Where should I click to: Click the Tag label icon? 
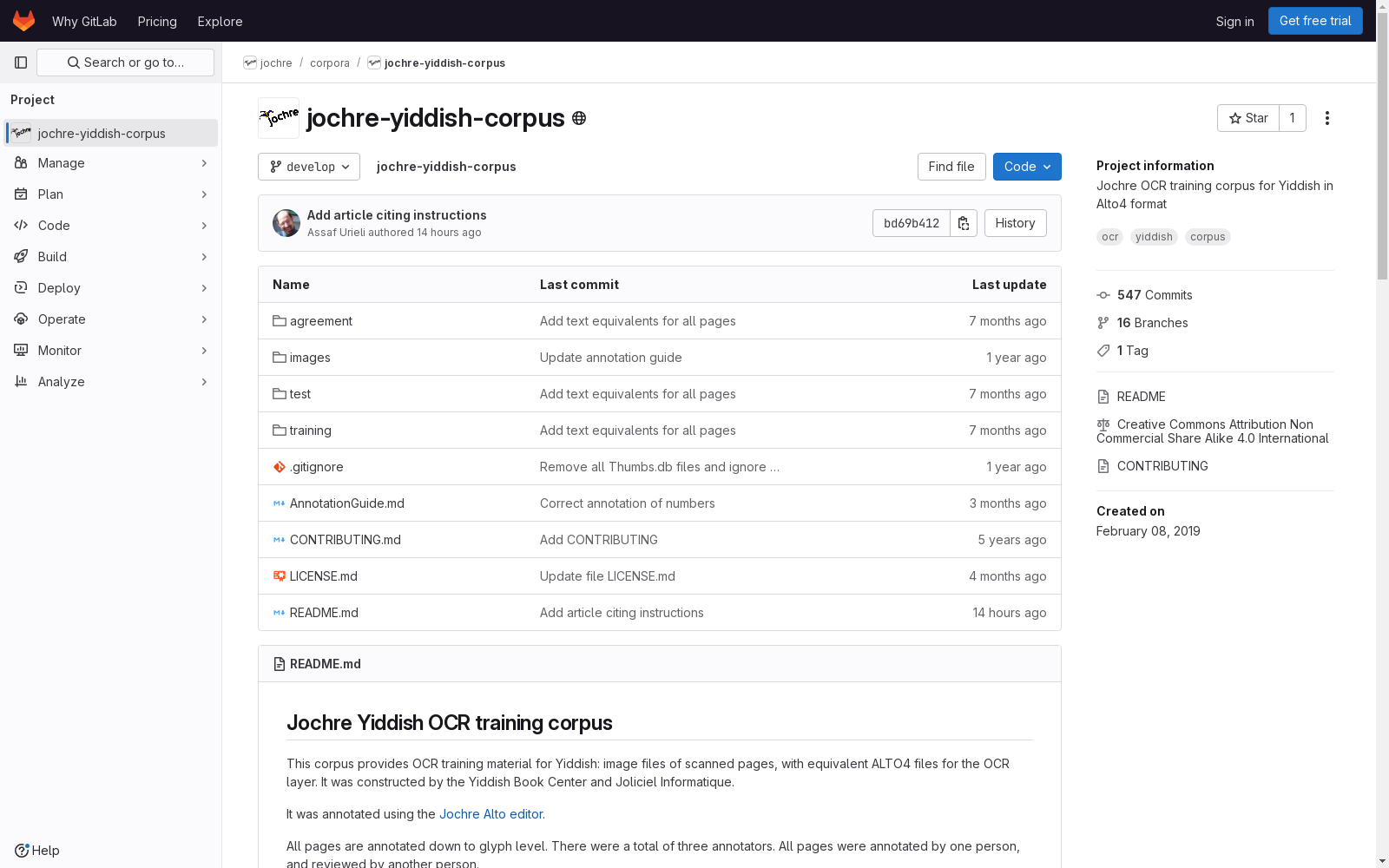click(x=1103, y=351)
